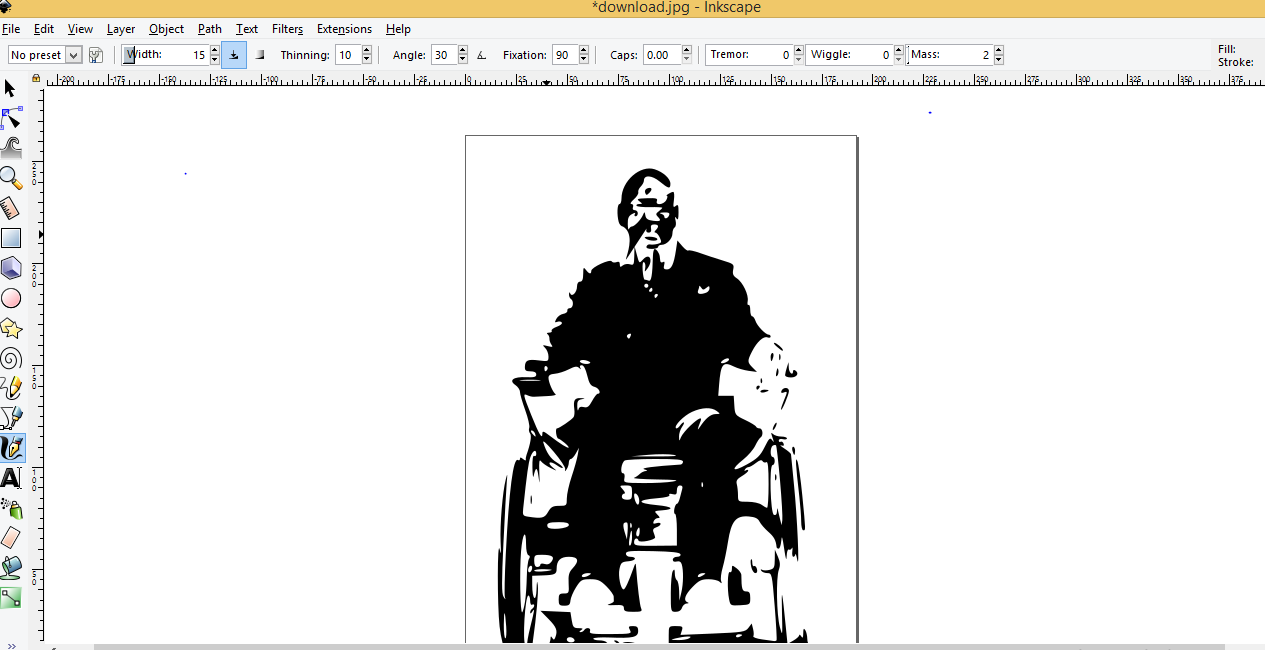Image resolution: width=1265 pixels, height=650 pixels.
Task: Increase Angle with up arrow
Action: (464, 50)
